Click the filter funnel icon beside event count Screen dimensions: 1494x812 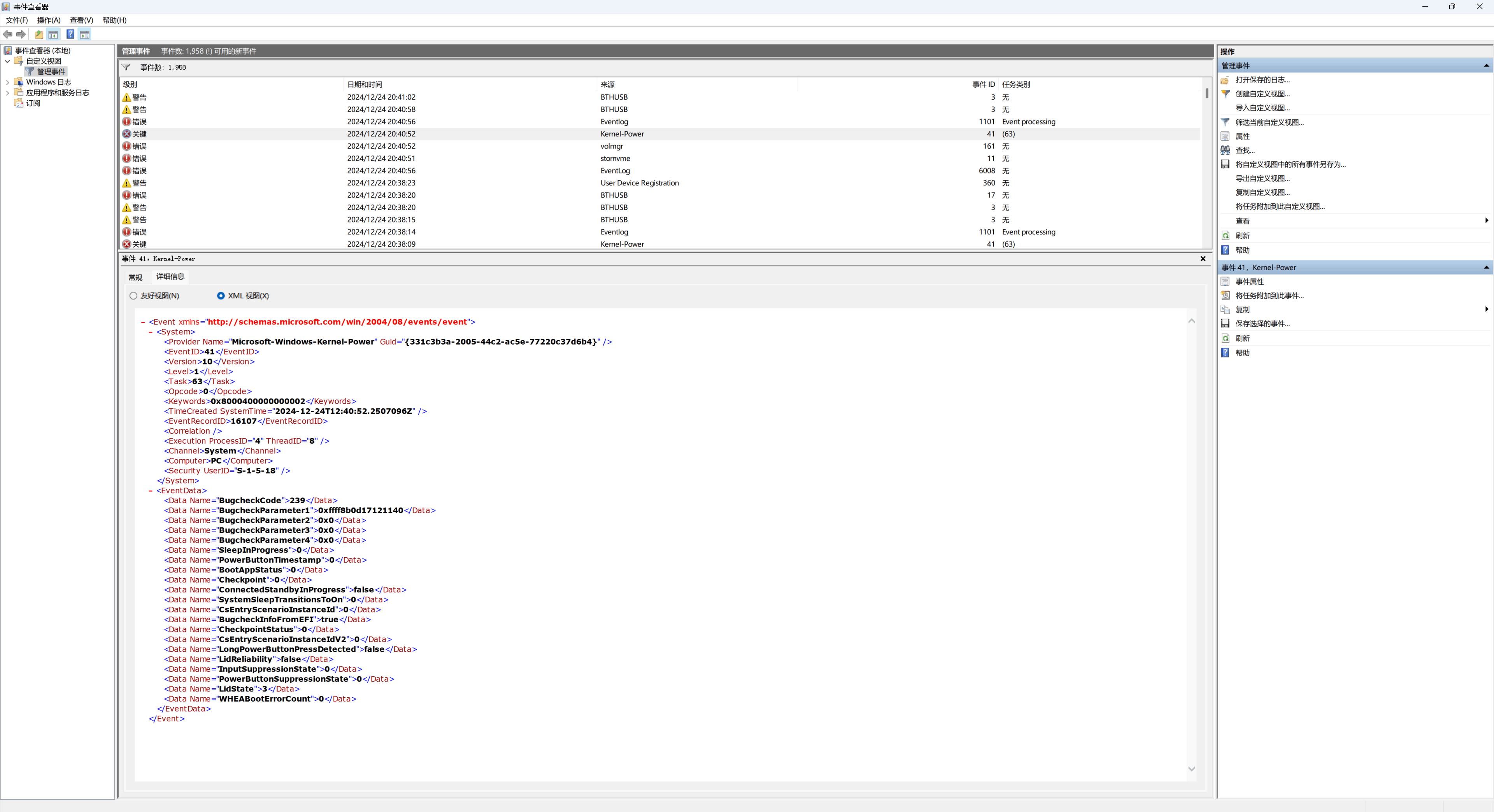click(x=126, y=67)
